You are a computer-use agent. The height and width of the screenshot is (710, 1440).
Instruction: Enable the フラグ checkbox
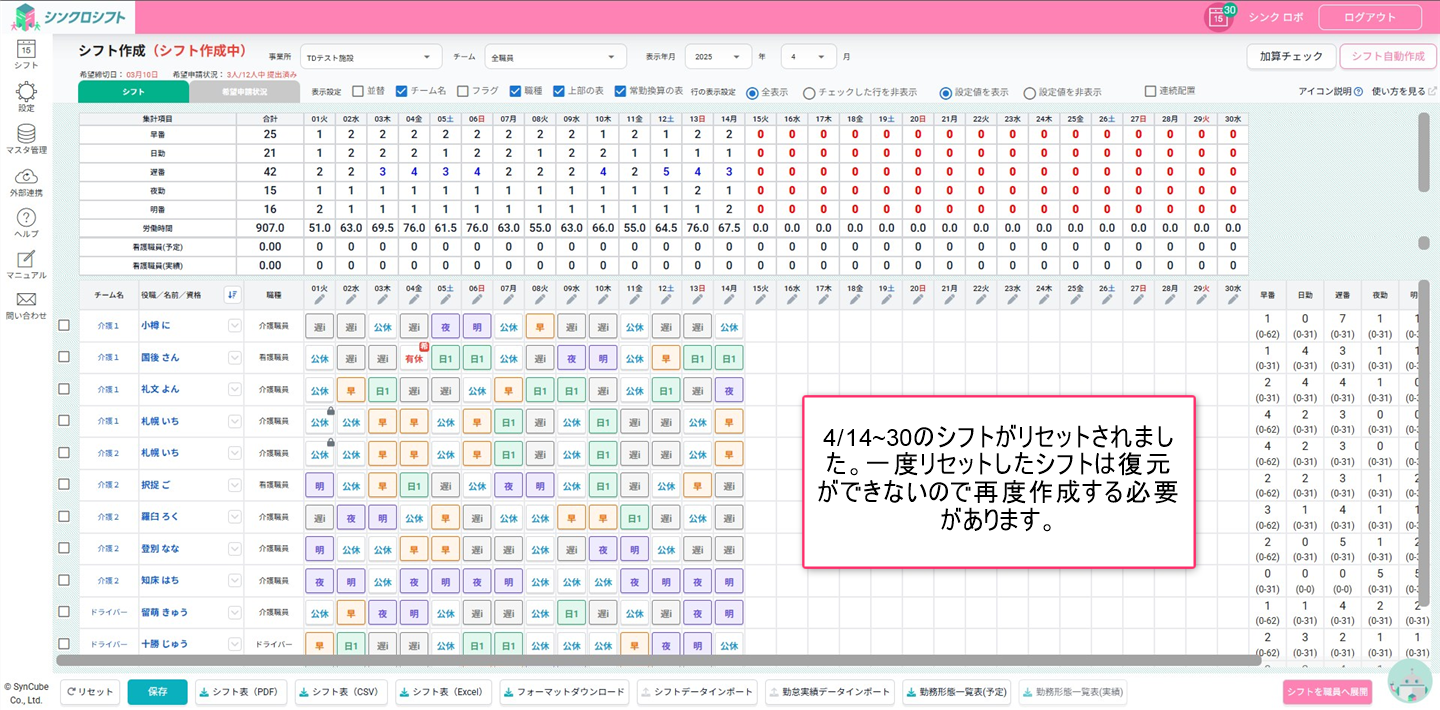tap(463, 91)
